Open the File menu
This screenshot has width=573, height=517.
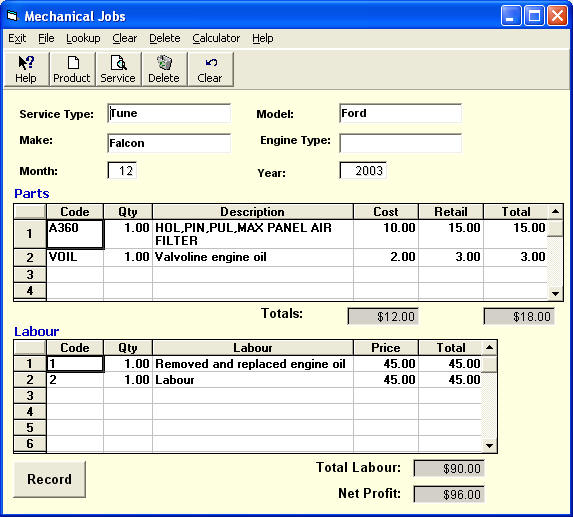click(46, 38)
